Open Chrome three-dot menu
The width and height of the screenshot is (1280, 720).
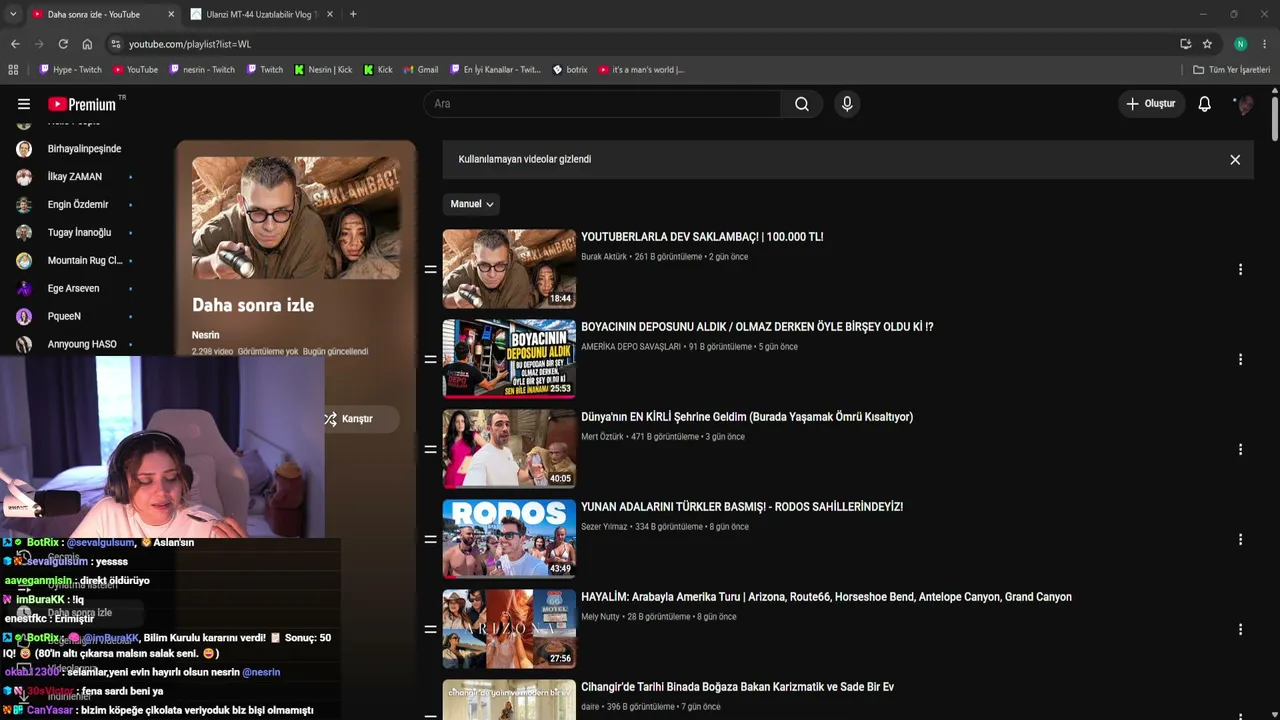(x=1265, y=44)
